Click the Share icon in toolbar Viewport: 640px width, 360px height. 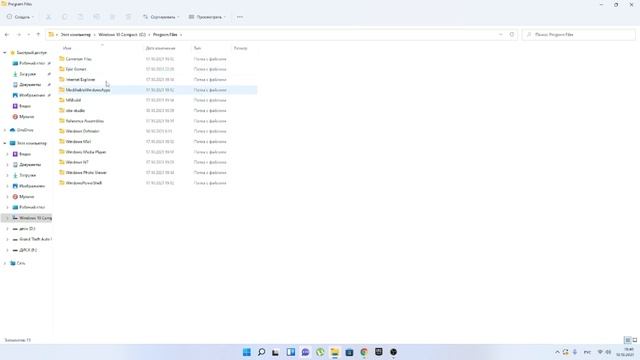click(x=112, y=17)
